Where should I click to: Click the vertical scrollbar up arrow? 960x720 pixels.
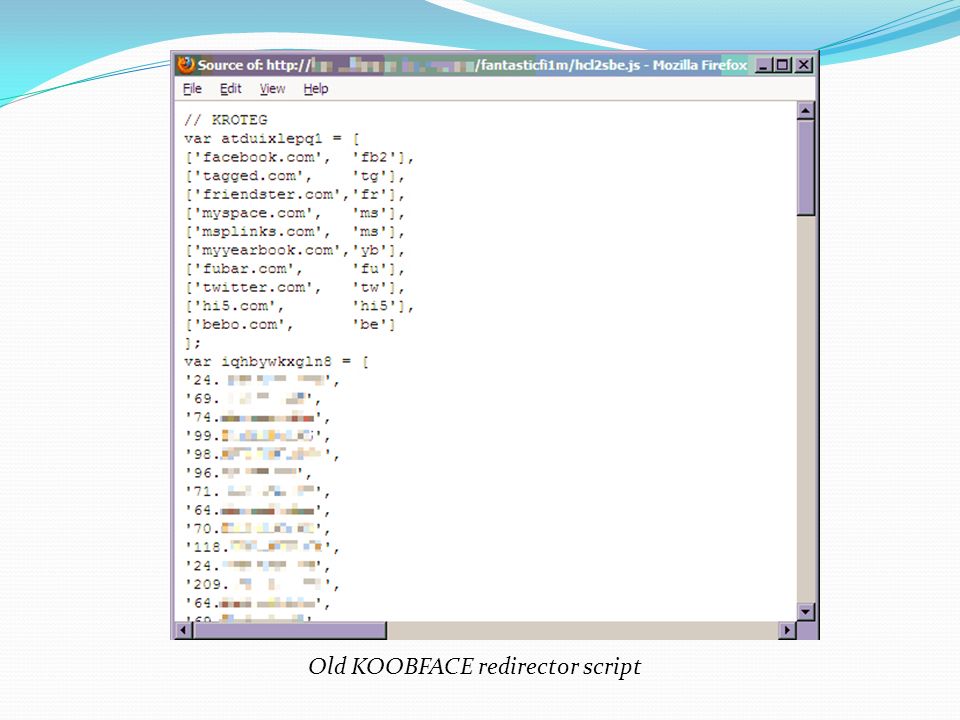click(806, 111)
